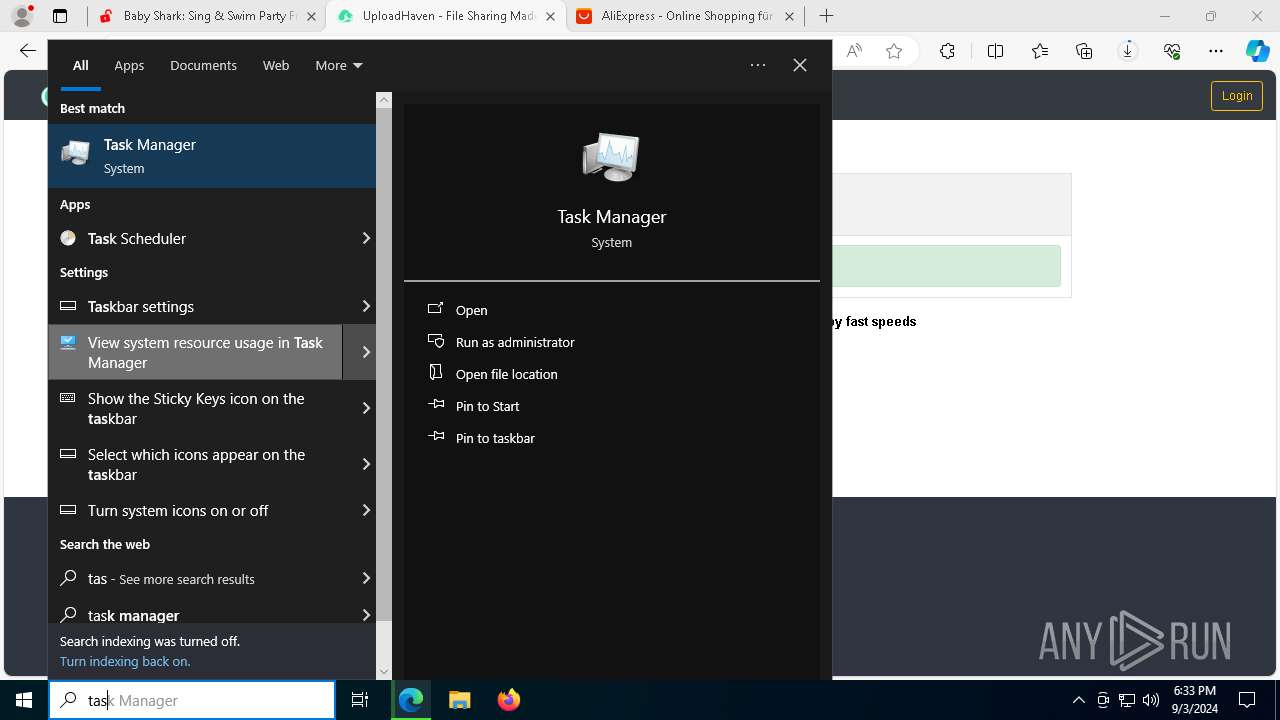Screen dimensions: 1280x720
Task: Open Show the Sticky Keys icon setting
Action: coord(196,408)
